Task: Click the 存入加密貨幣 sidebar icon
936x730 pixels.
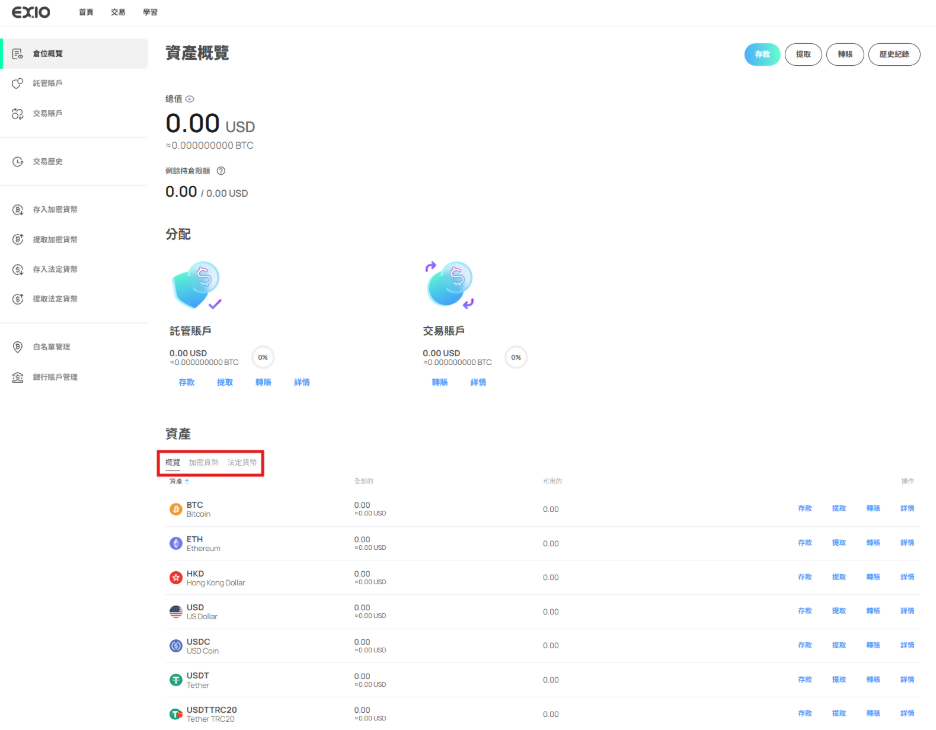Action: pyautogui.click(x=18, y=210)
